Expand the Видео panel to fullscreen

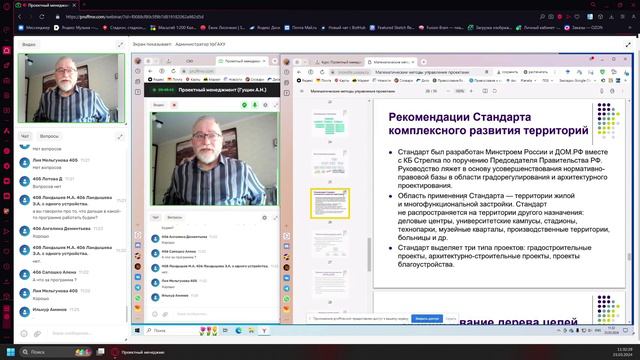coord(120,44)
